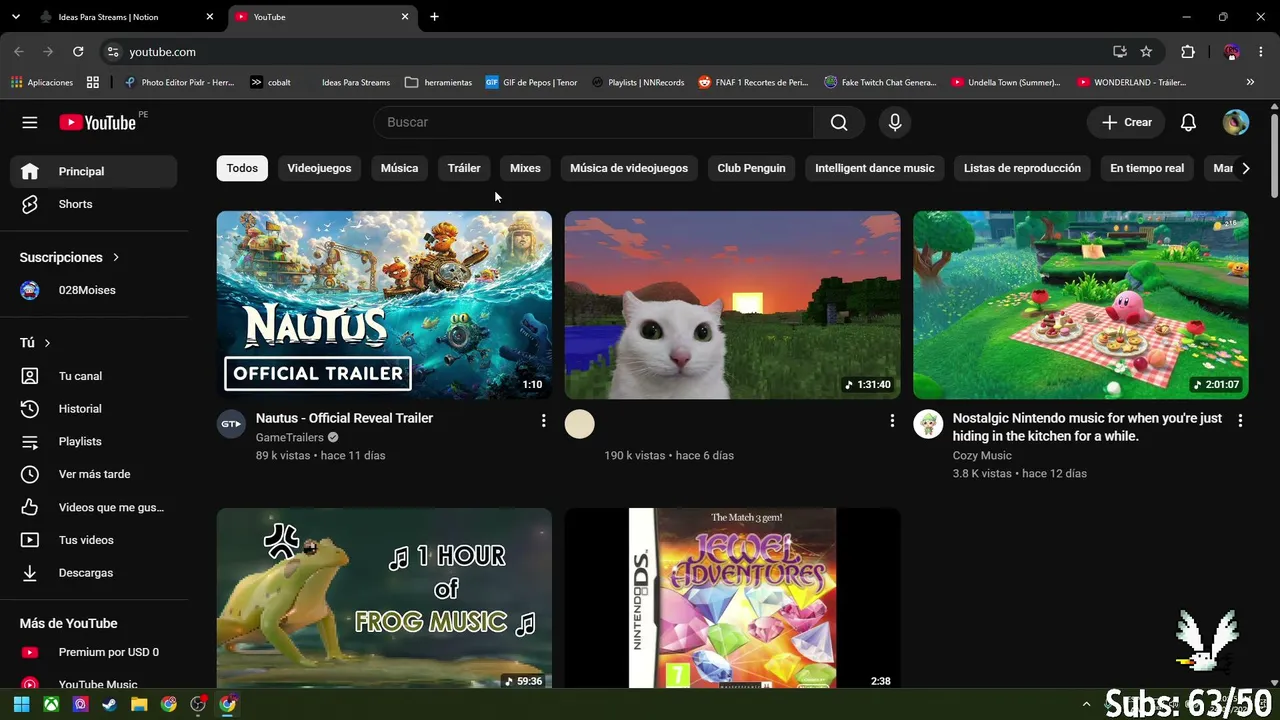Bookmark this page with the star icon

coord(1146,52)
